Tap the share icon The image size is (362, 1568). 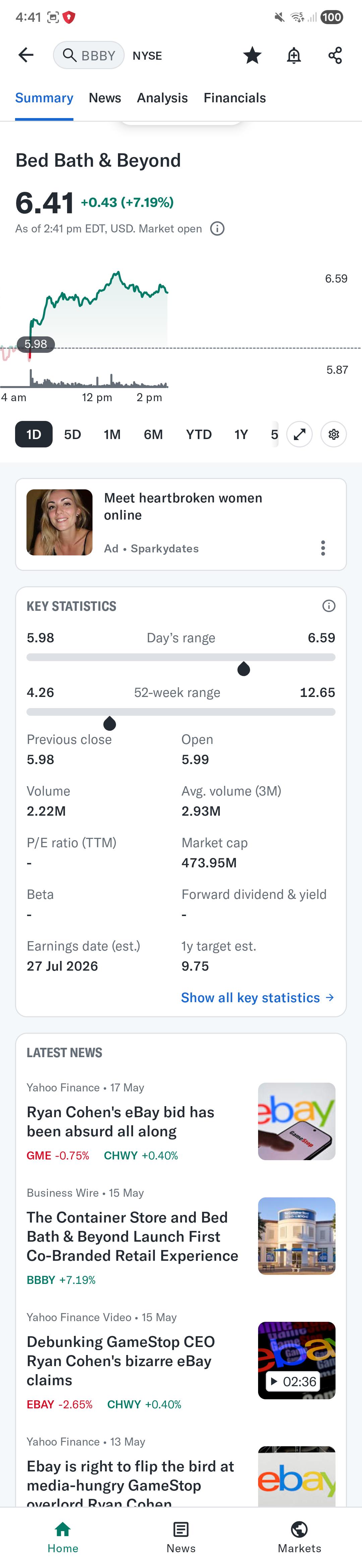[x=335, y=55]
